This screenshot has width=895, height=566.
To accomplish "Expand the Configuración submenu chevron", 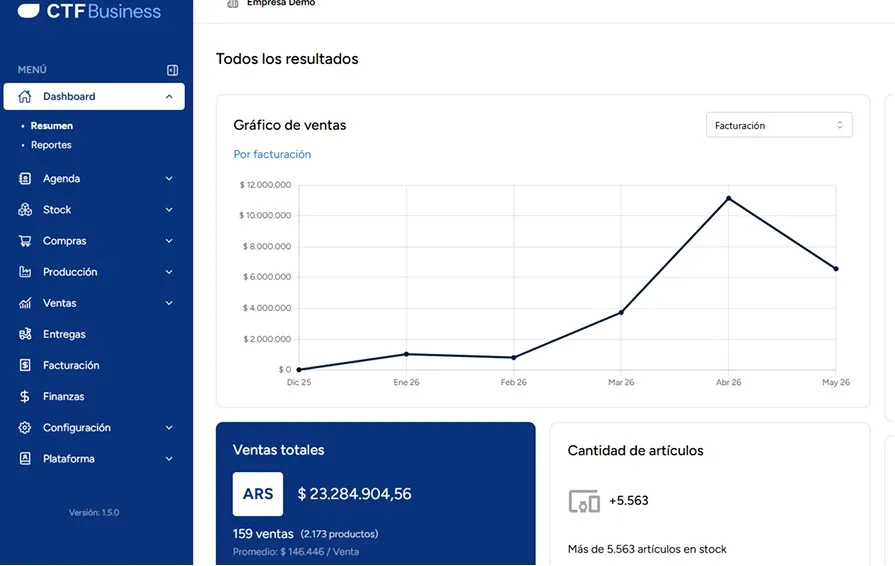I will coord(169,427).
